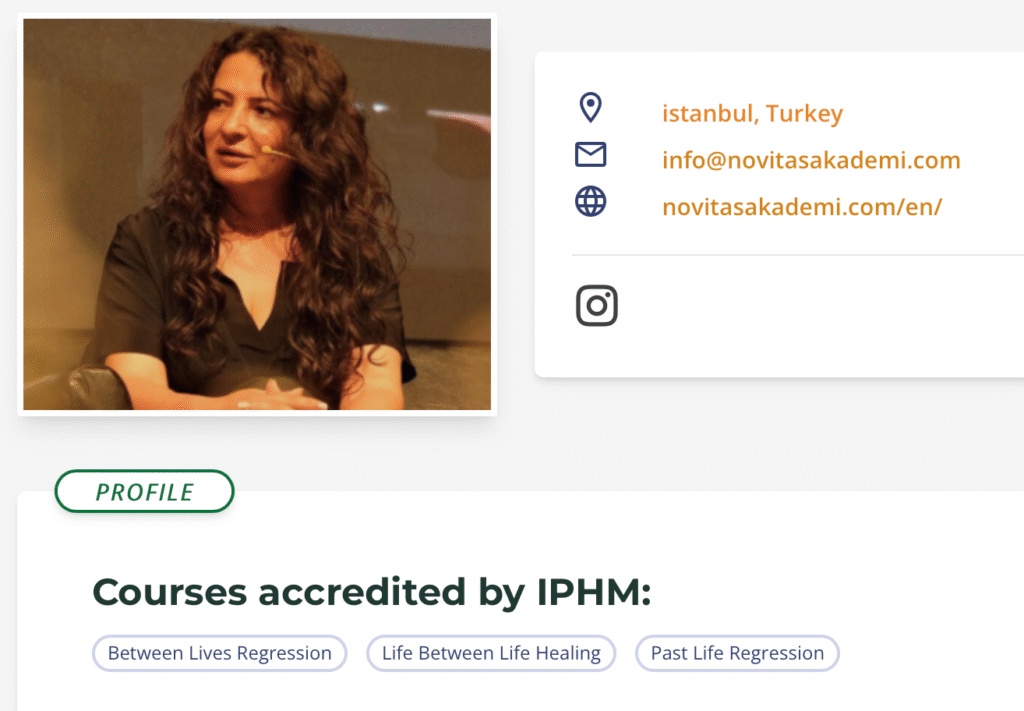Open the Instagram profile icon
This screenshot has width=1024, height=711.
pyautogui.click(x=596, y=306)
